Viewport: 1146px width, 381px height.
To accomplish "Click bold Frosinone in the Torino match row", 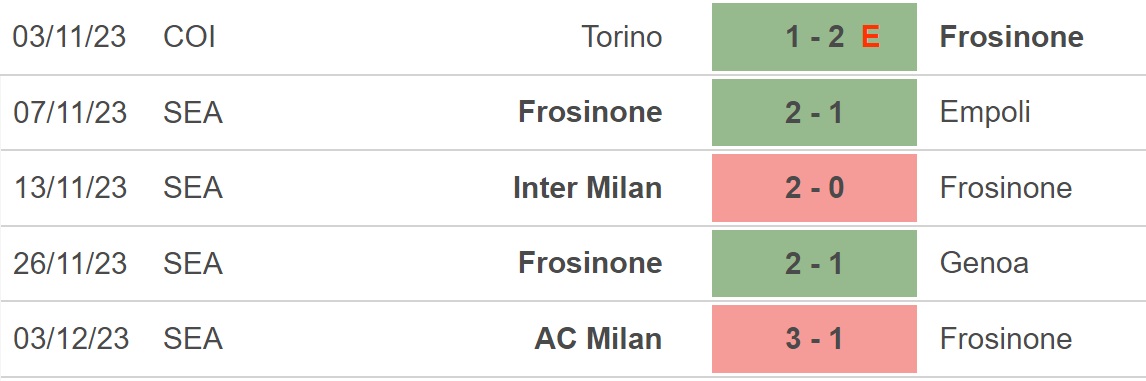I will (x=1012, y=37).
